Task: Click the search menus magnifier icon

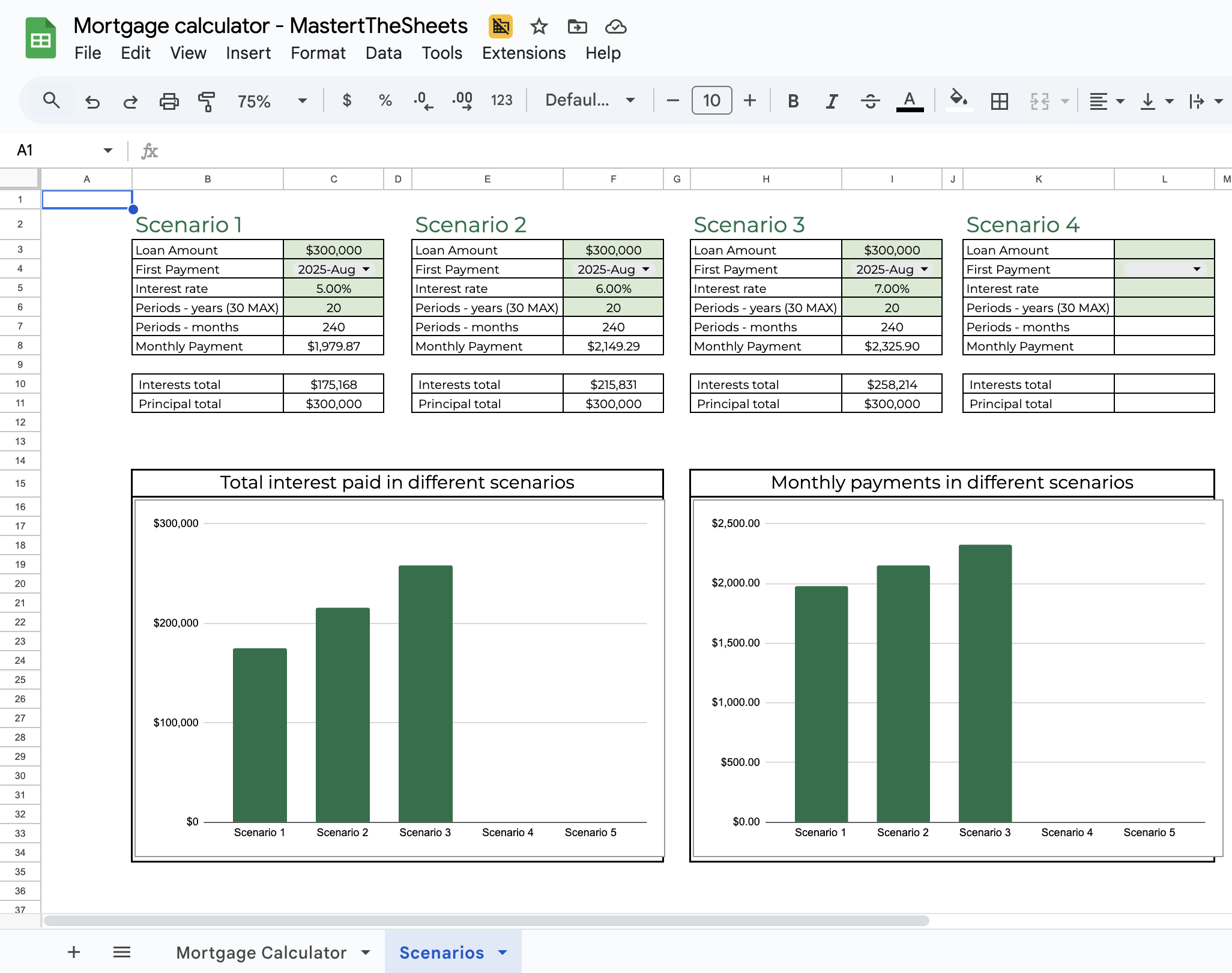Action: [52, 101]
